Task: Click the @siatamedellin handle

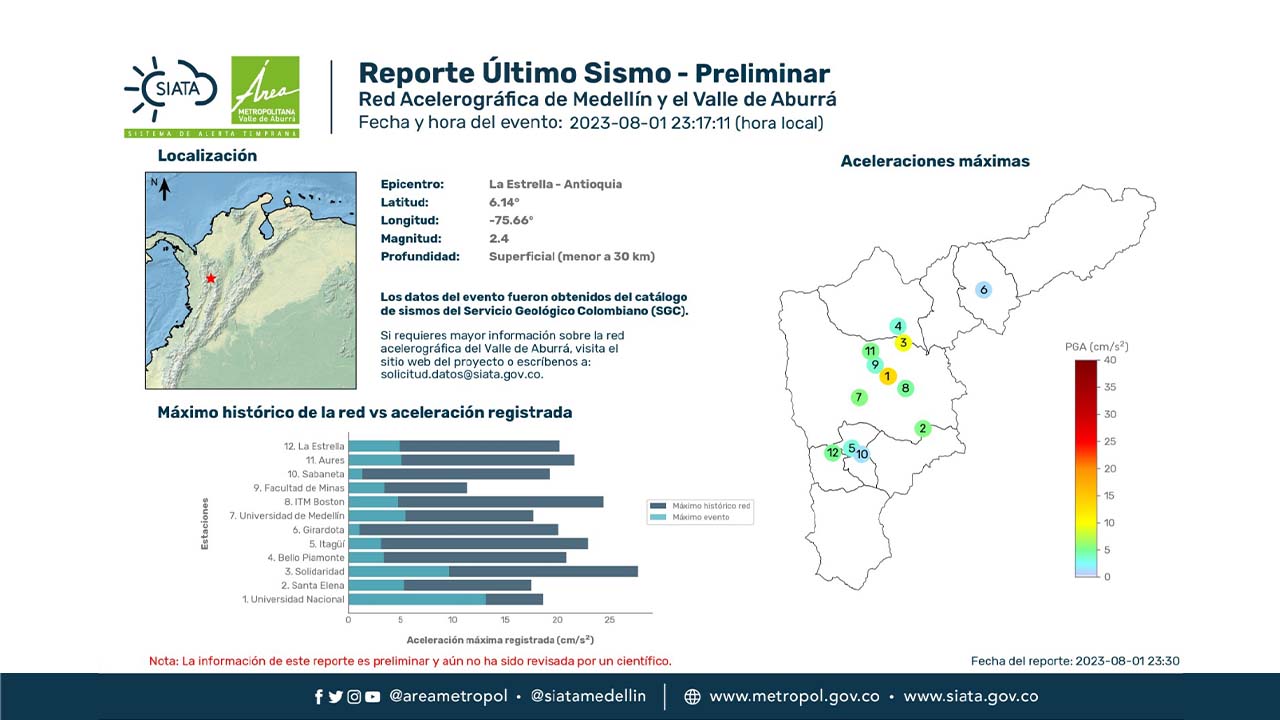Action: (x=588, y=697)
